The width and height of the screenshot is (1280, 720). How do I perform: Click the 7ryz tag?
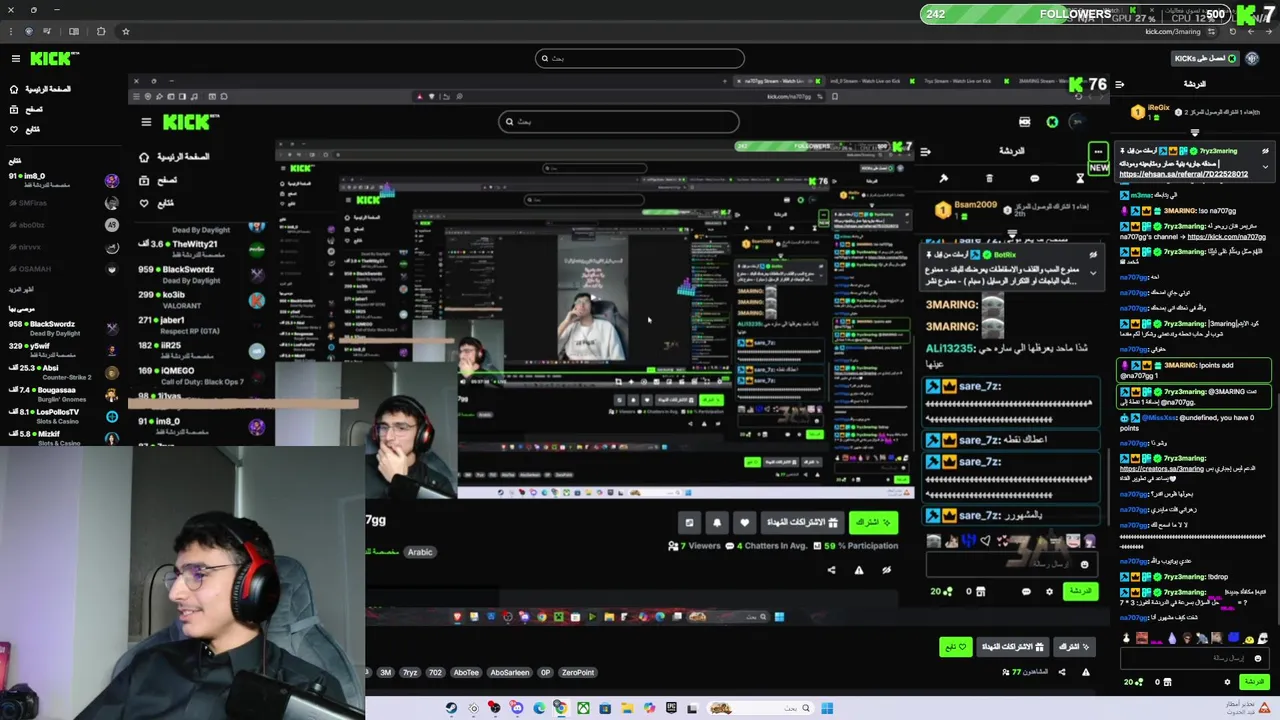[410, 673]
